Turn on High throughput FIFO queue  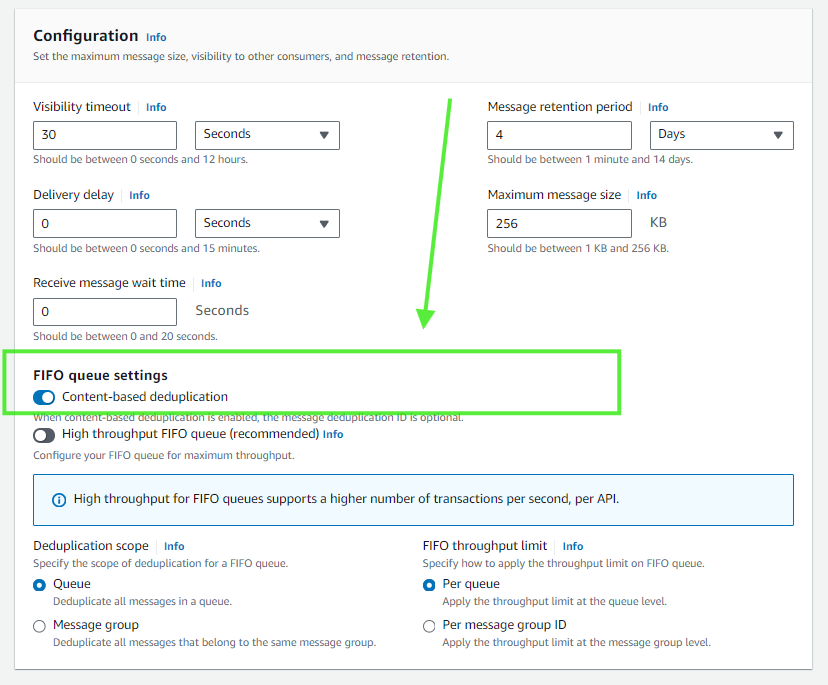click(x=43, y=435)
